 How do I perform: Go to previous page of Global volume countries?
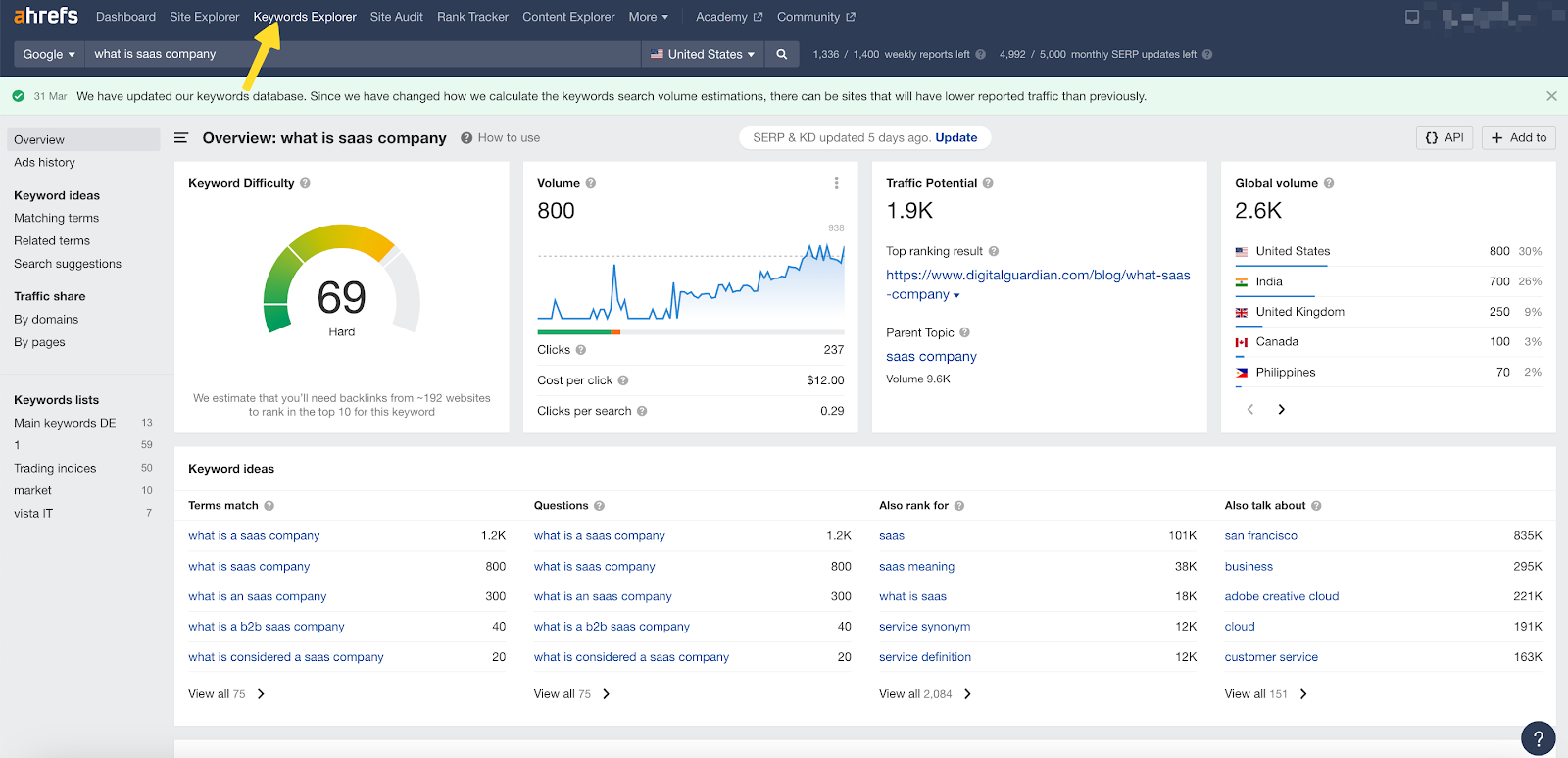pyautogui.click(x=1250, y=409)
